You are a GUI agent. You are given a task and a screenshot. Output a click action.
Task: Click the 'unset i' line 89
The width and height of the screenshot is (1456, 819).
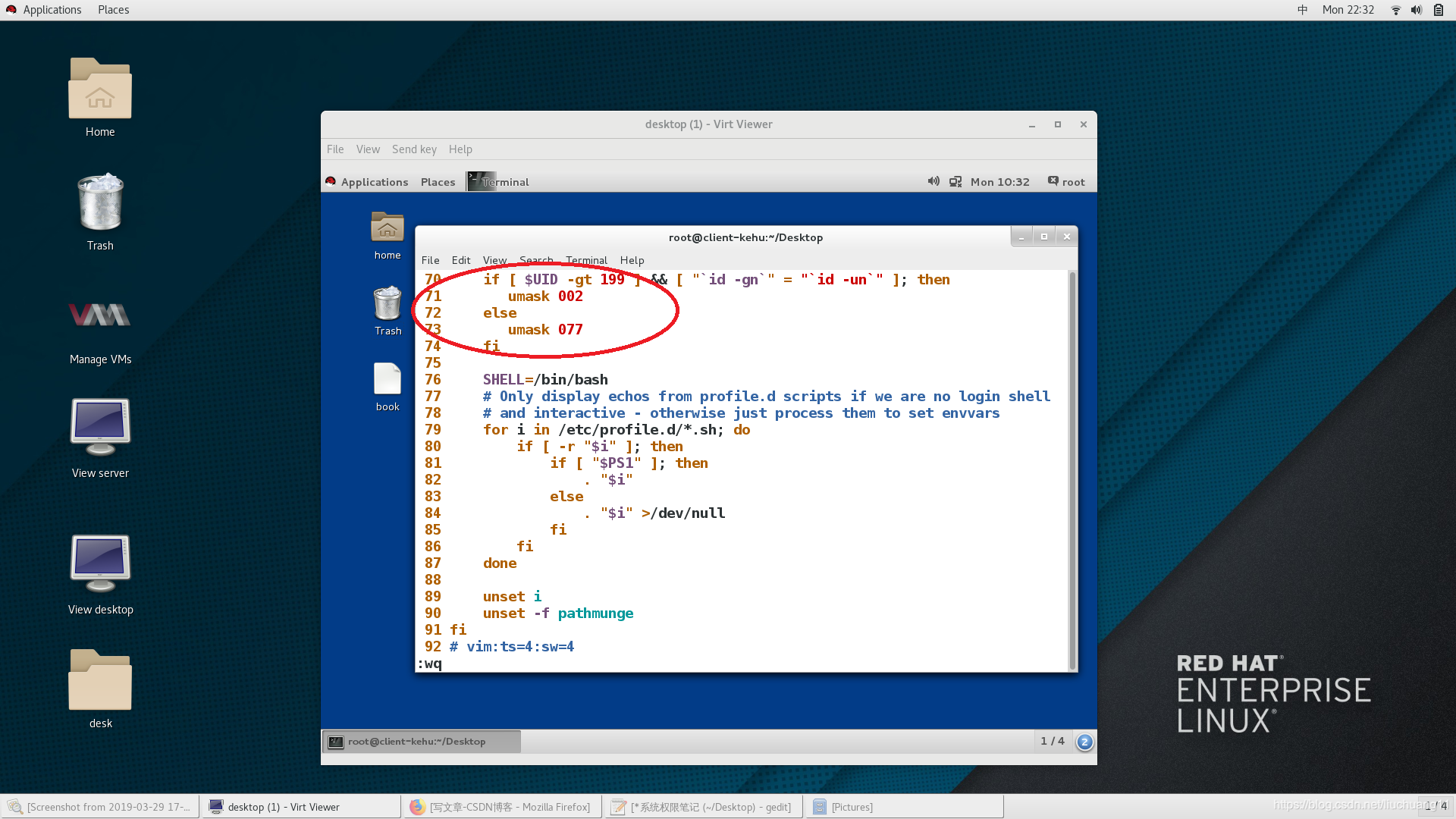pyautogui.click(x=512, y=597)
